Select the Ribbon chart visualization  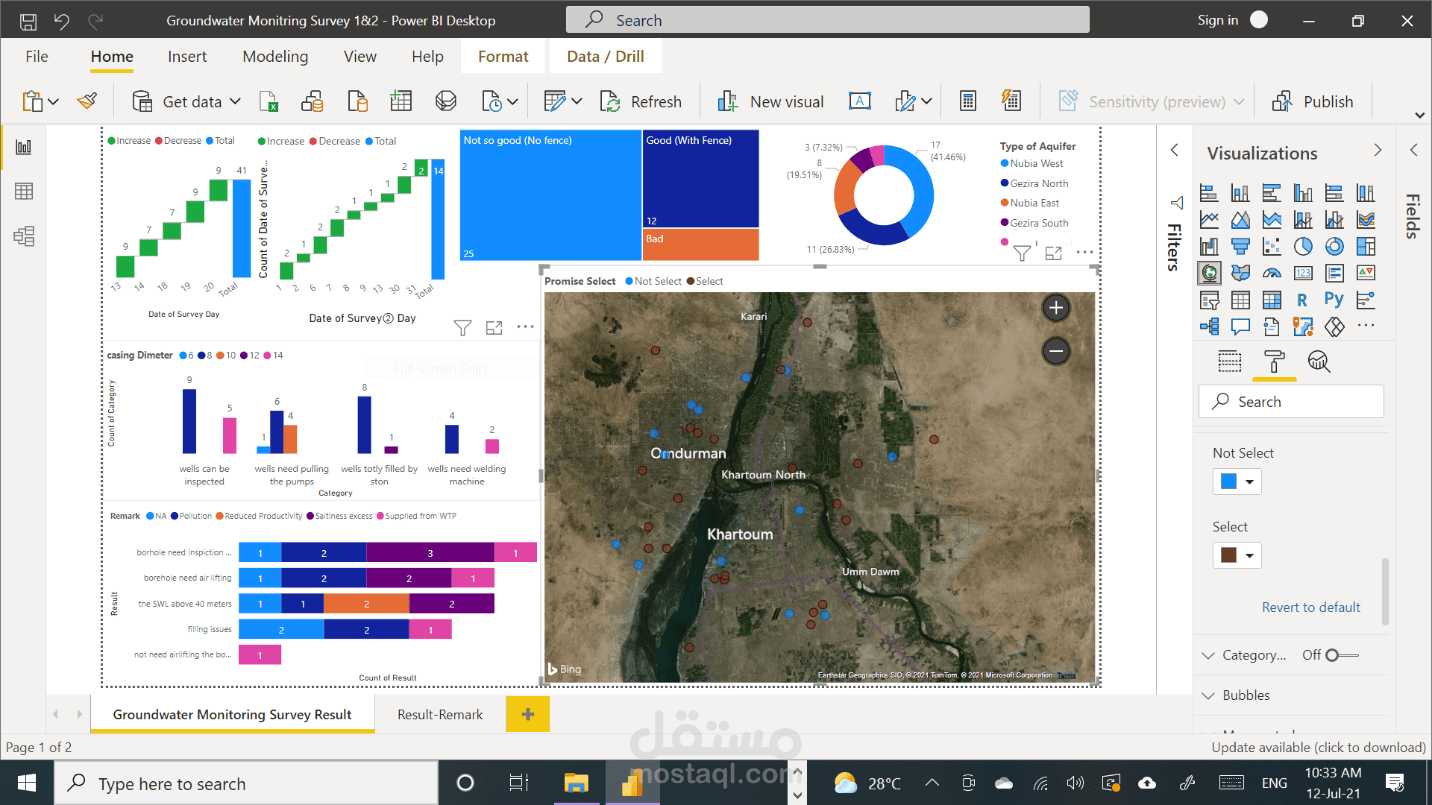[x=1365, y=219]
